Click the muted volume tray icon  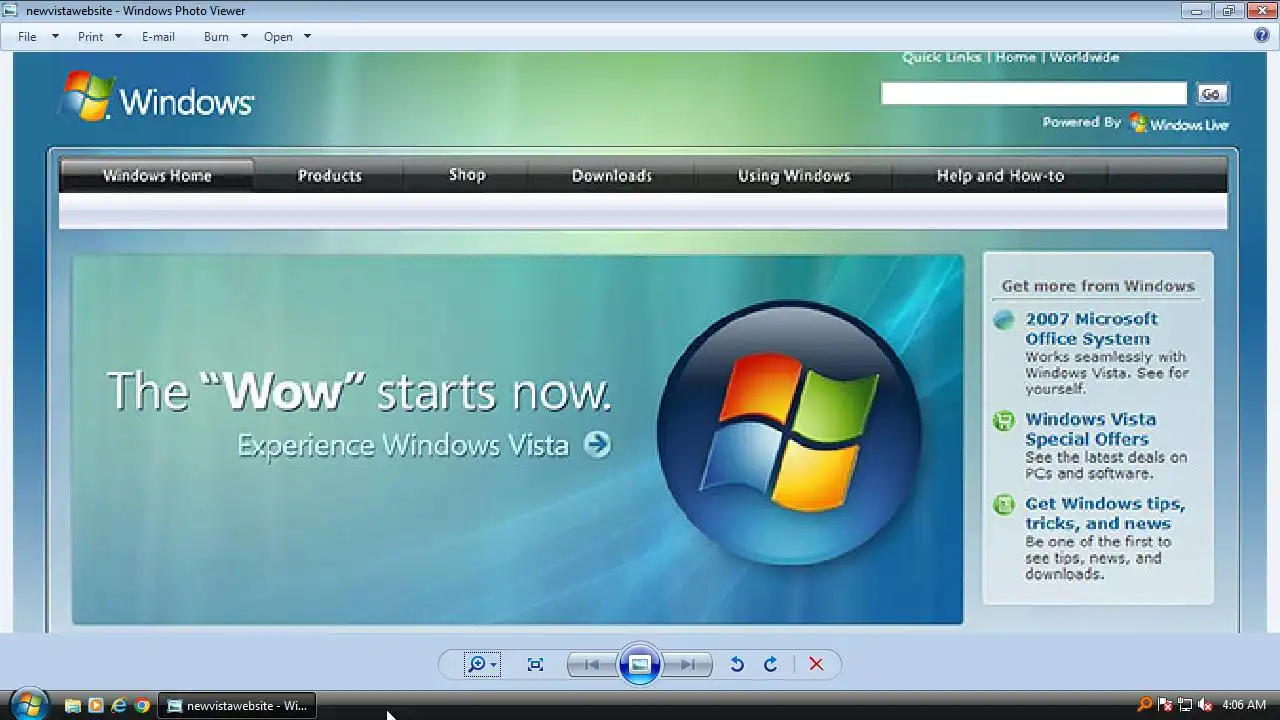coord(1205,705)
